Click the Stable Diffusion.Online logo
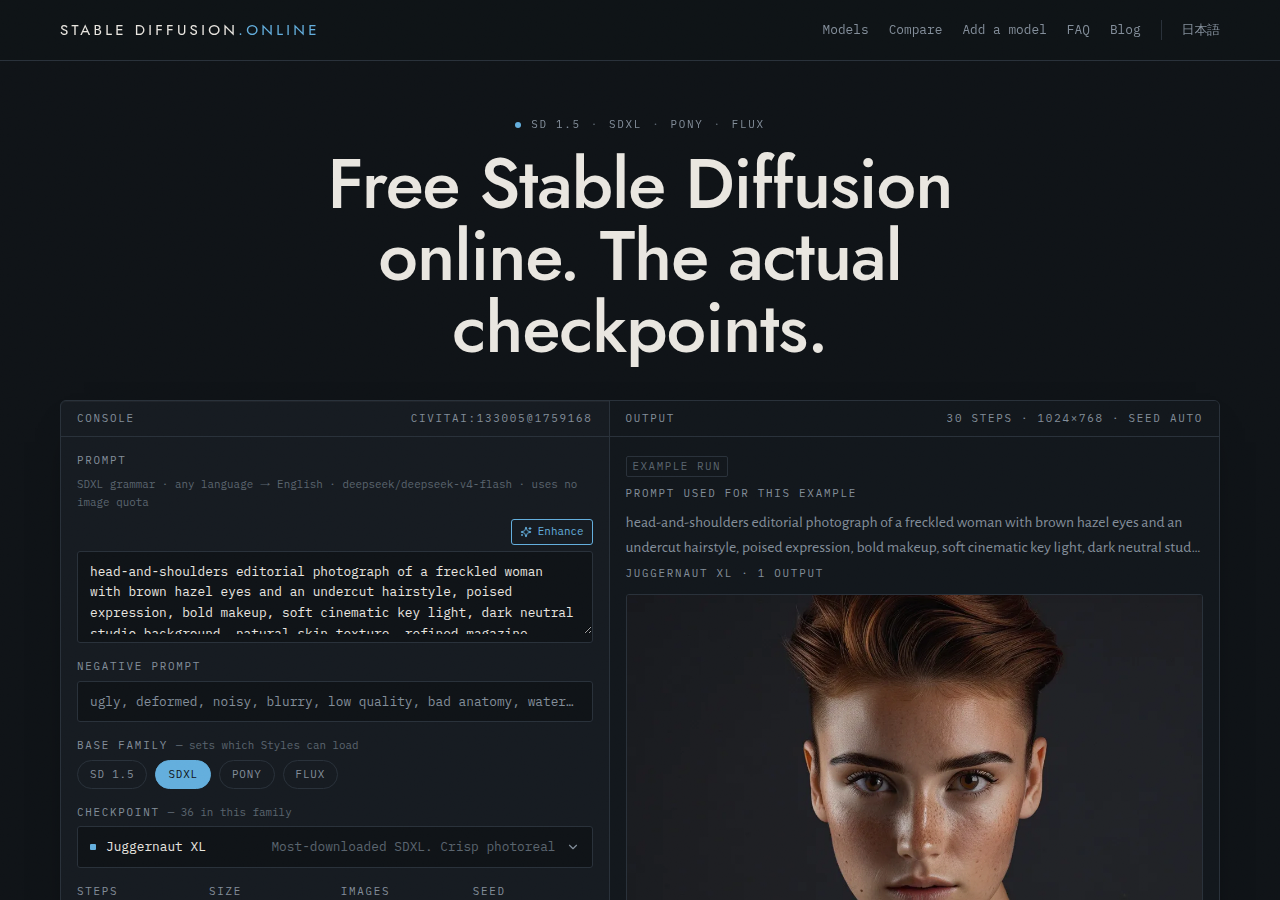Image resolution: width=1280 pixels, height=900 pixels. tap(189, 30)
